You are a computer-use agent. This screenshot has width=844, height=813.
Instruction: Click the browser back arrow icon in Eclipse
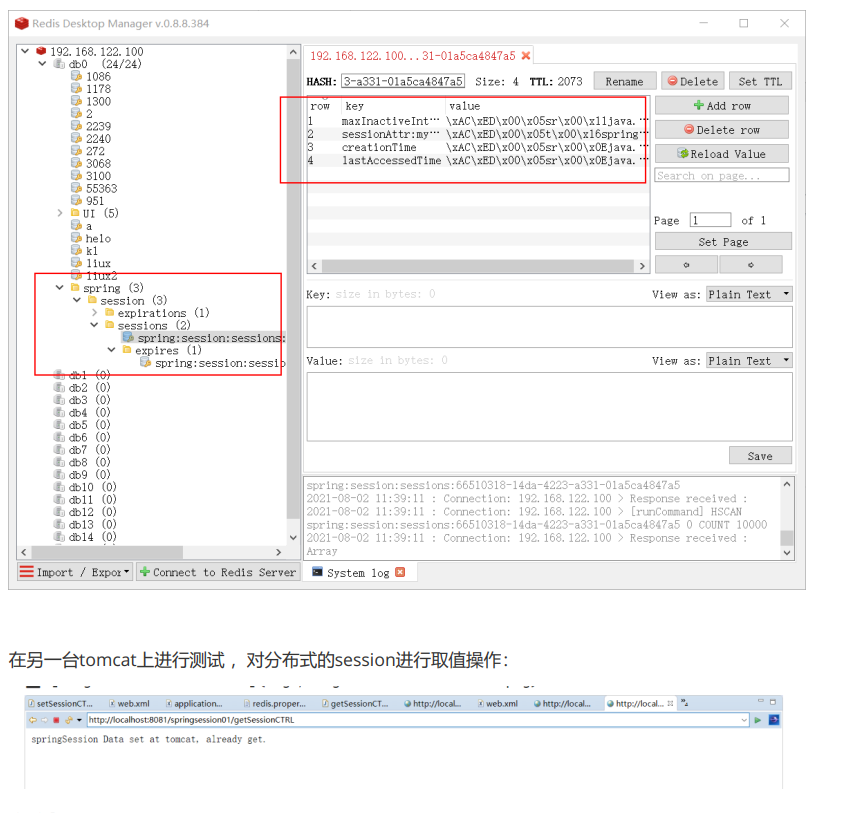coord(33,720)
